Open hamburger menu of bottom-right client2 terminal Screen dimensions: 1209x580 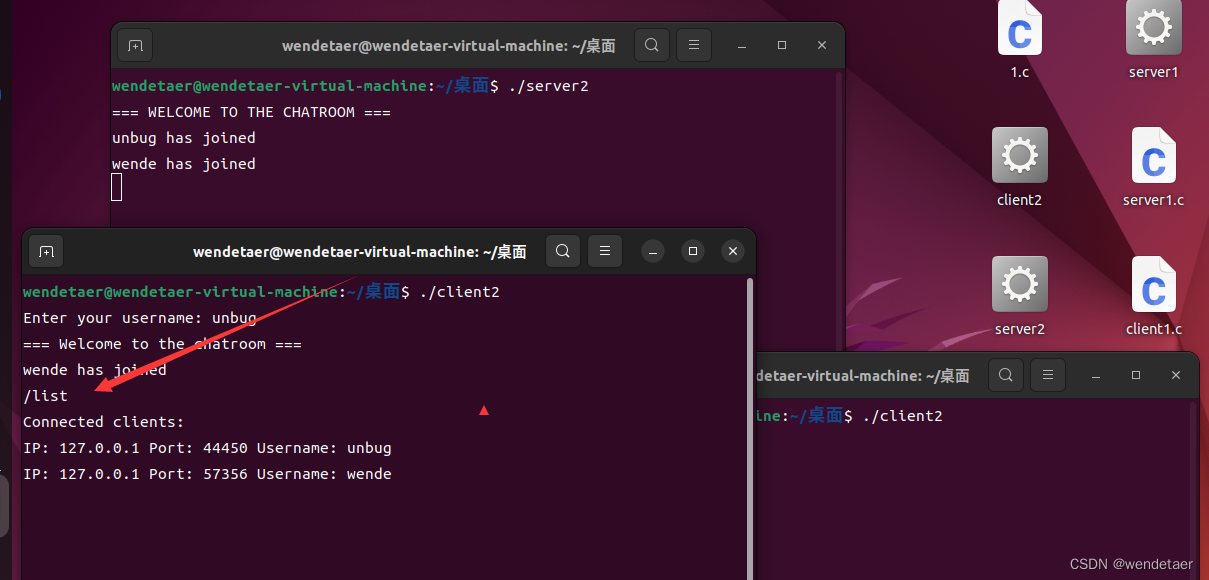click(1047, 375)
